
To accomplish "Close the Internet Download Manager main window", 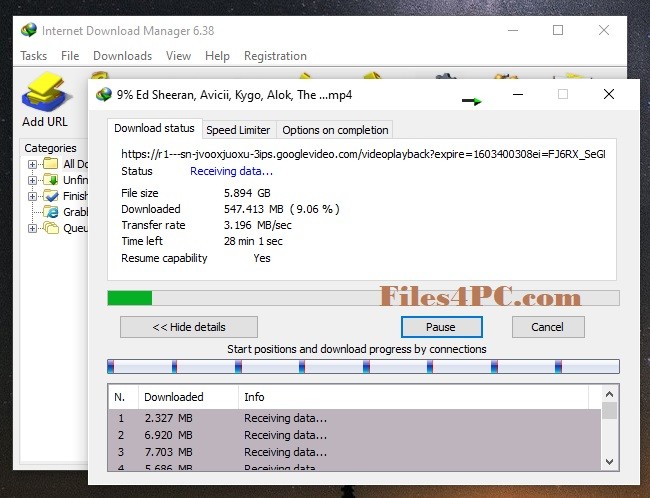I will [604, 30].
